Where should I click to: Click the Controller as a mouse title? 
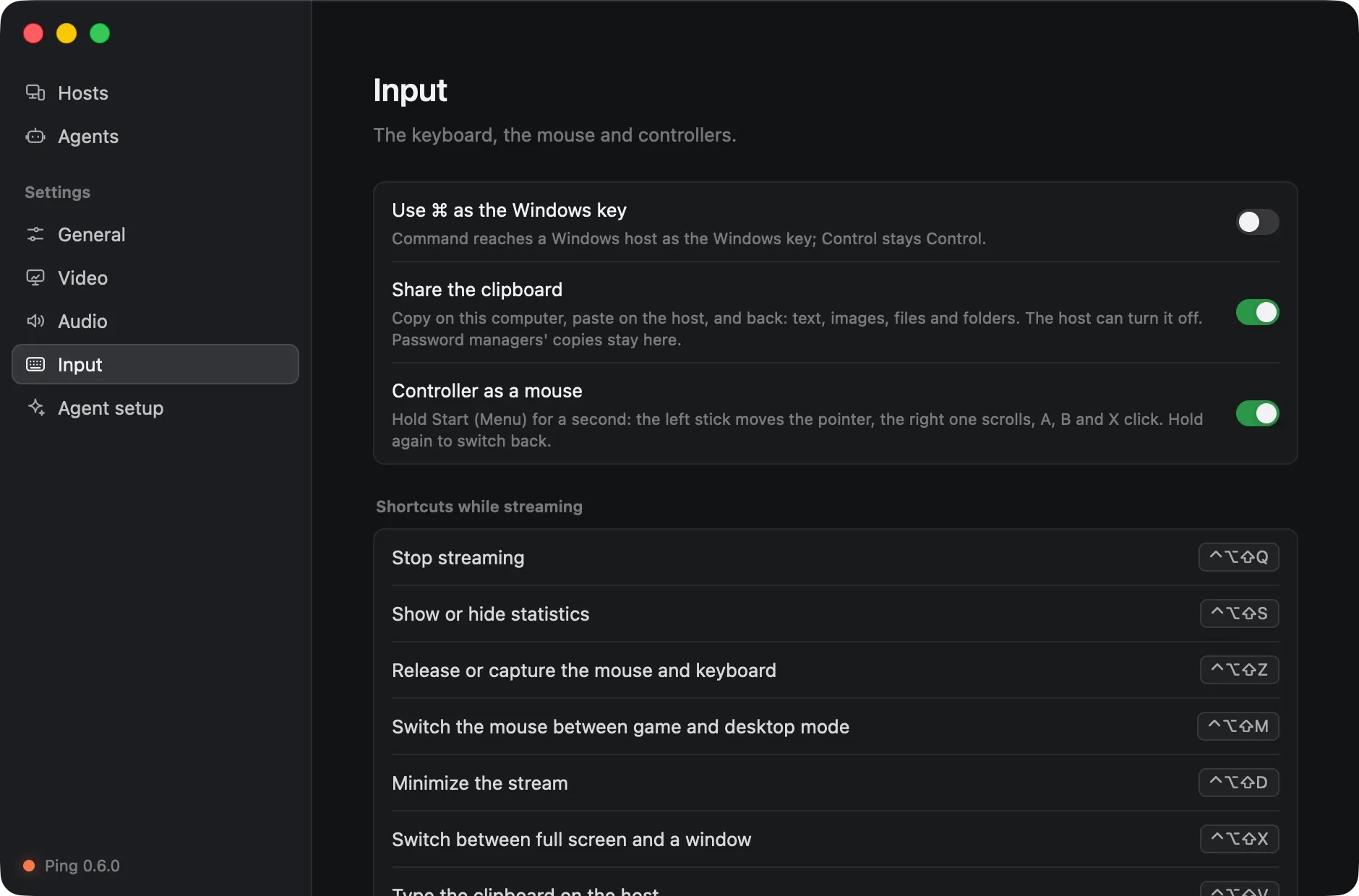[x=487, y=391]
